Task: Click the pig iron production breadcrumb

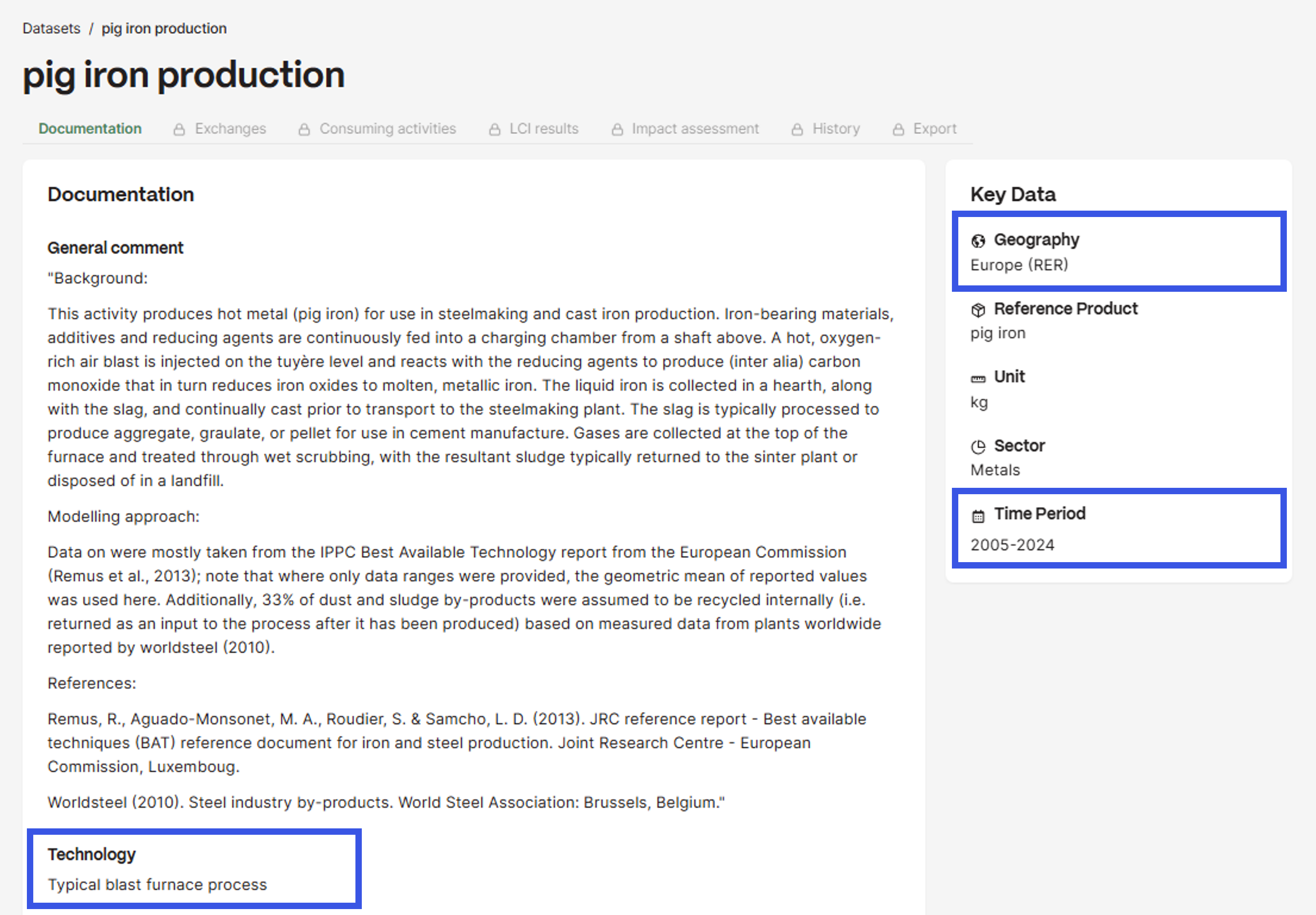Action: 164,29
